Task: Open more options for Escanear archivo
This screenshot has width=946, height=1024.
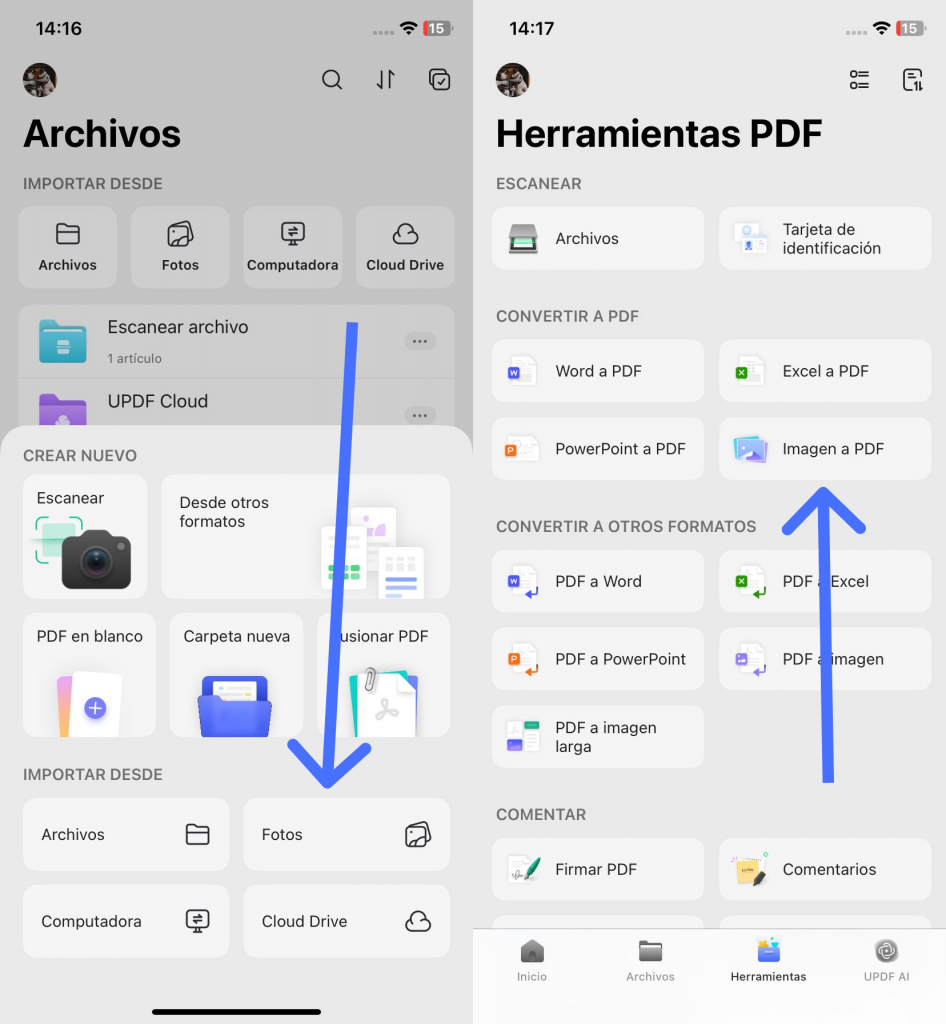Action: [x=420, y=341]
